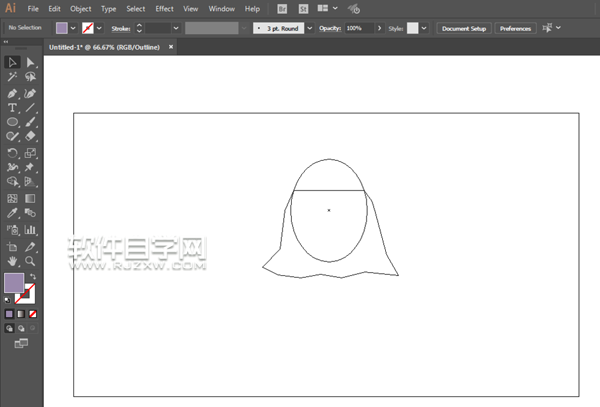Click the Document Setup button
The width and height of the screenshot is (600, 407).
(x=463, y=28)
